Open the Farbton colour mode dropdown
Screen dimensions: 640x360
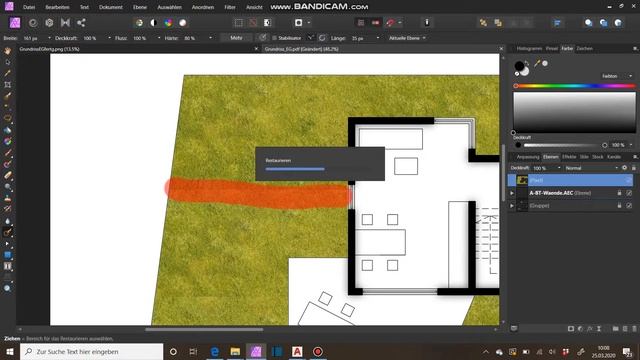(617, 76)
